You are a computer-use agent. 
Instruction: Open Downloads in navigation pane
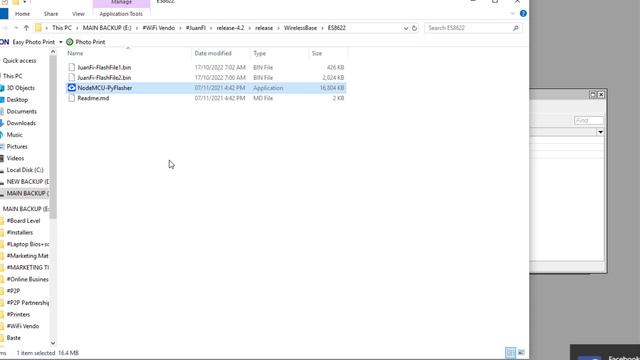click(21, 123)
